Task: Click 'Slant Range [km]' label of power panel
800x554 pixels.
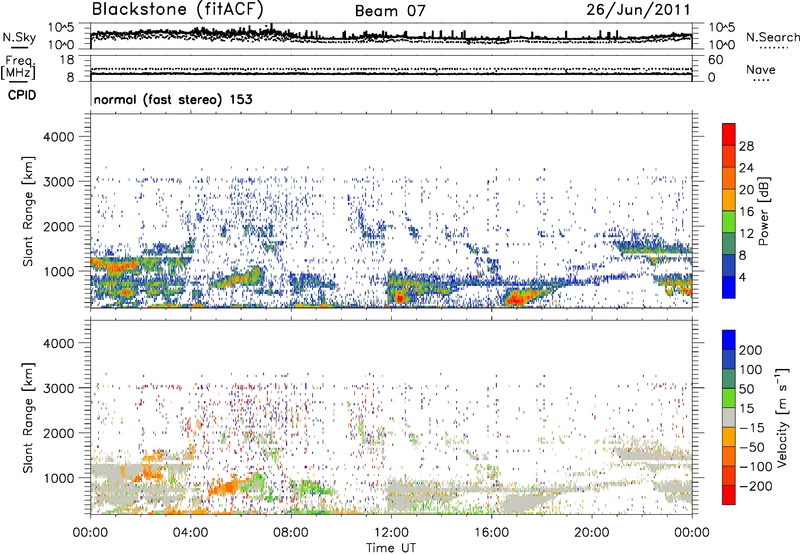Action: pos(28,211)
